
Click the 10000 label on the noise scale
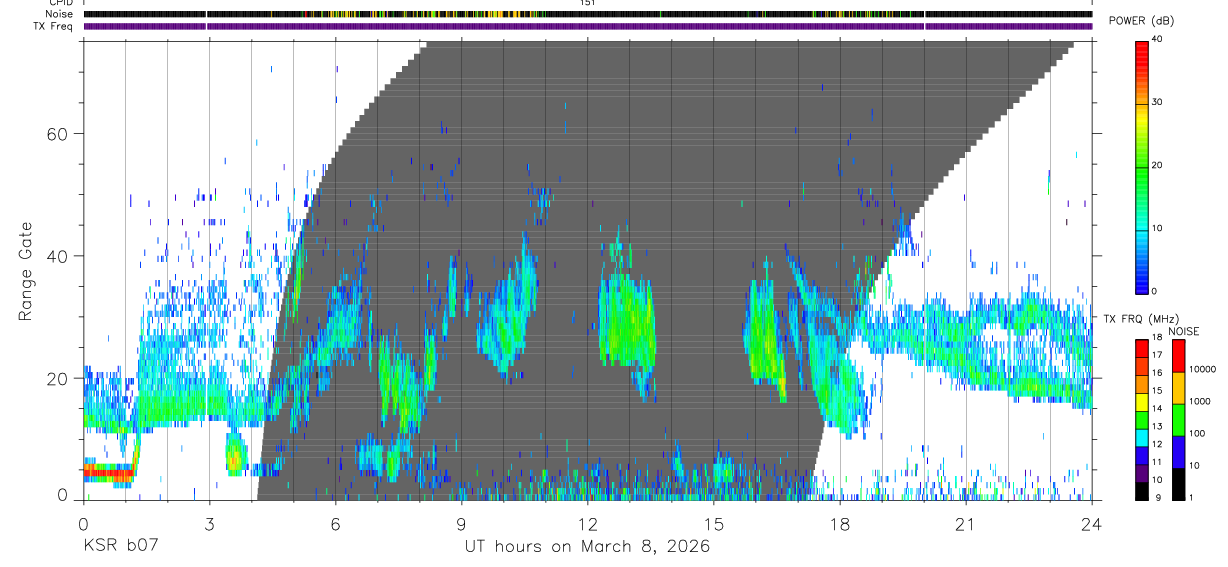(x=1202, y=371)
